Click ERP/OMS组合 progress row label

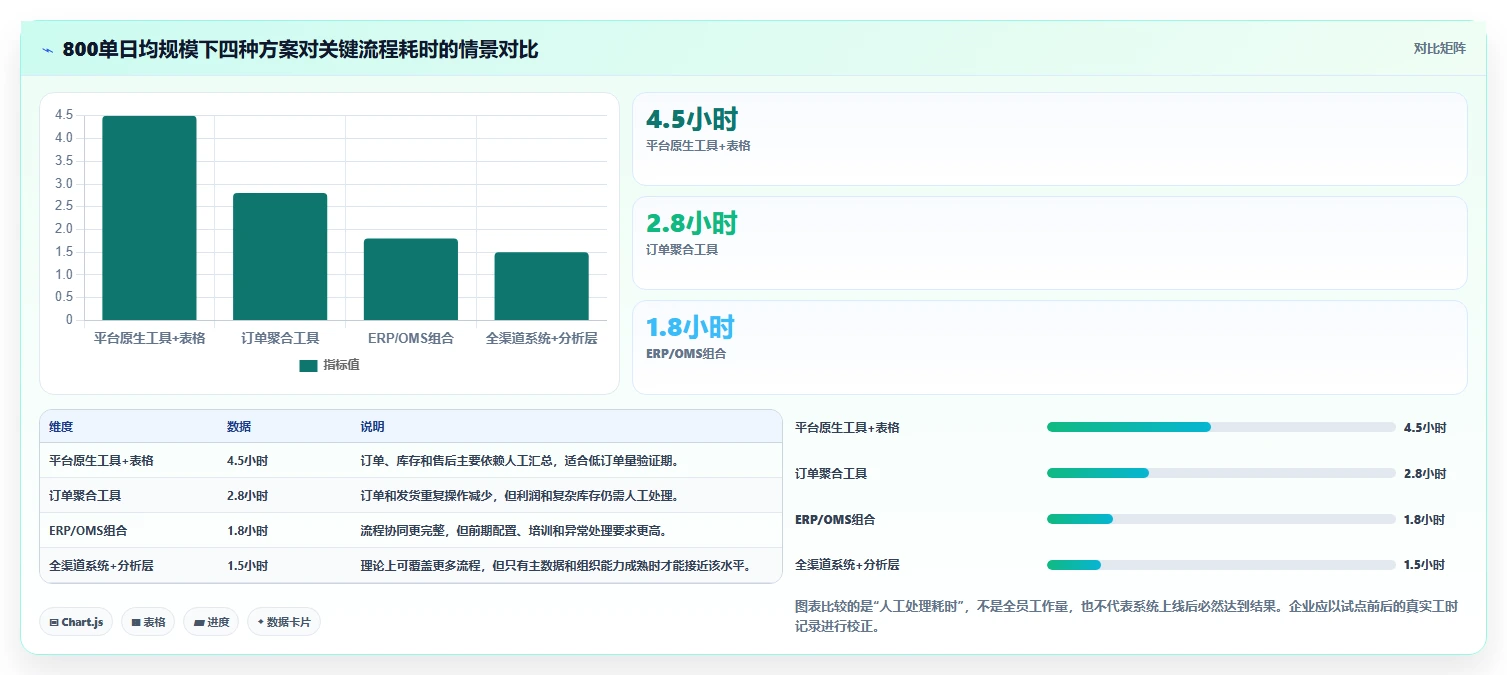click(835, 520)
